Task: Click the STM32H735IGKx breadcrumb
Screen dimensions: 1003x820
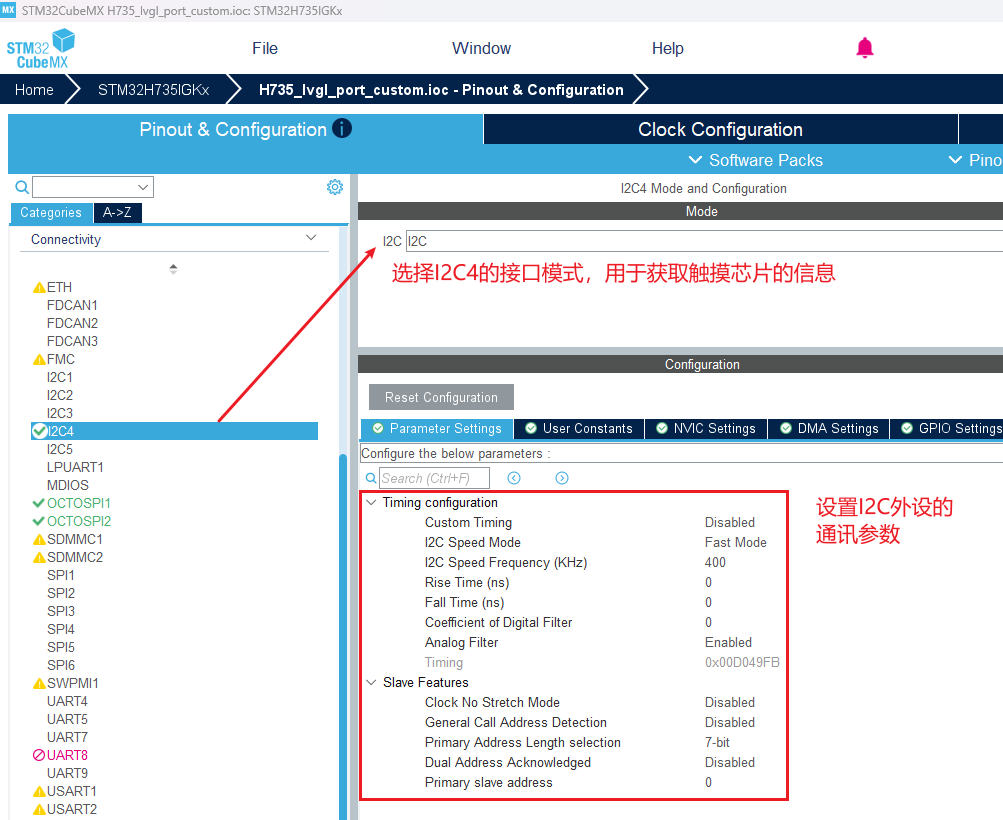Action: click(154, 90)
